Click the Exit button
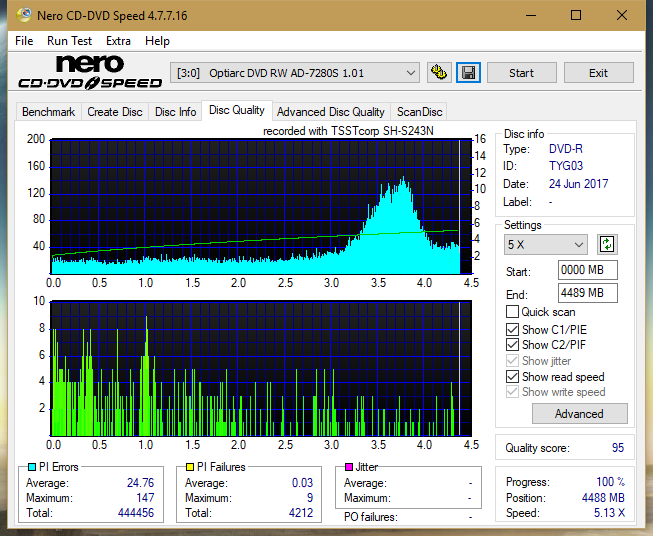Image resolution: width=653 pixels, height=536 pixels. (x=598, y=73)
